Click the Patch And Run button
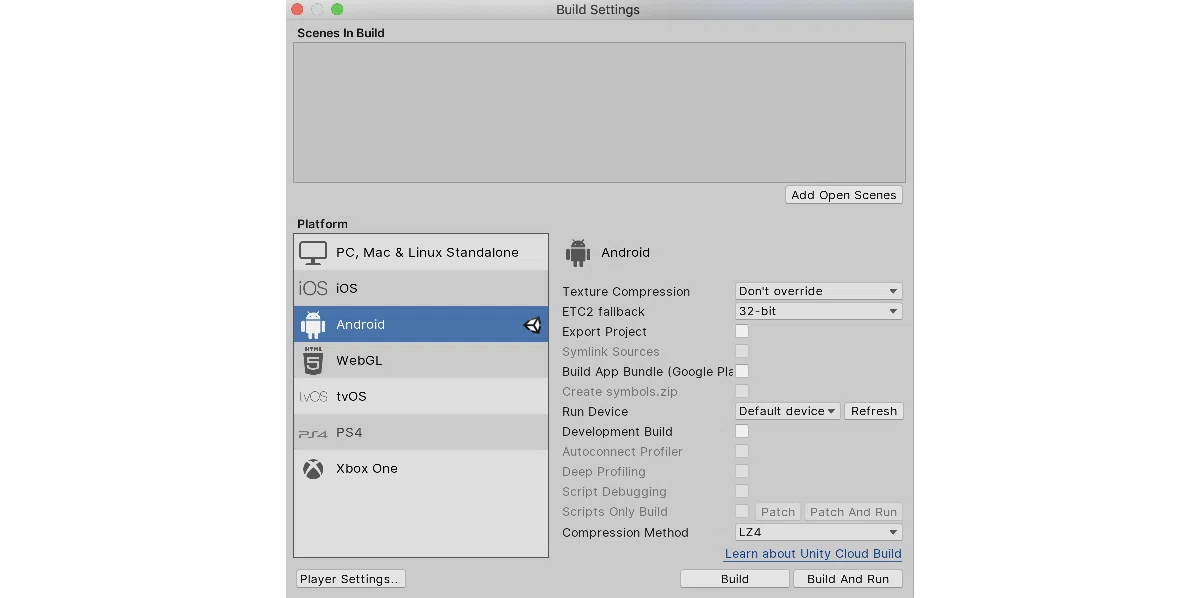This screenshot has width=1200, height=598. tap(854, 512)
